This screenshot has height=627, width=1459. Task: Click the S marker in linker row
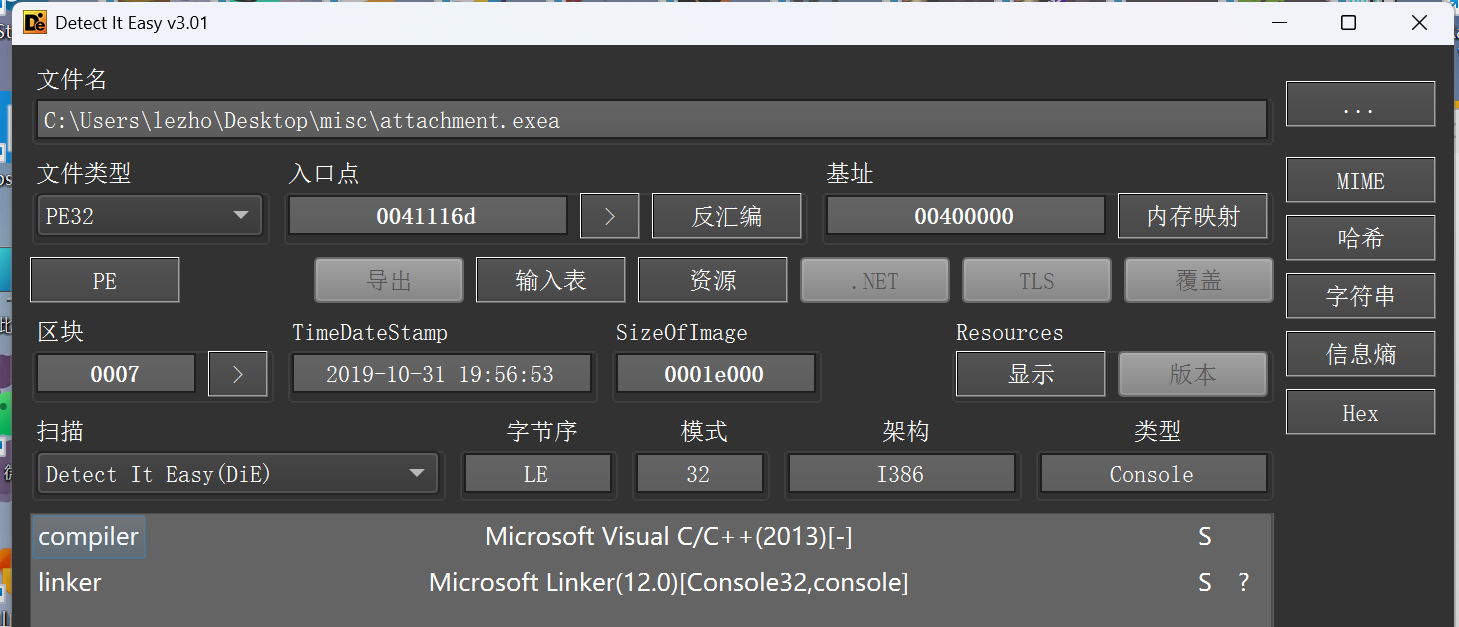tap(1205, 582)
